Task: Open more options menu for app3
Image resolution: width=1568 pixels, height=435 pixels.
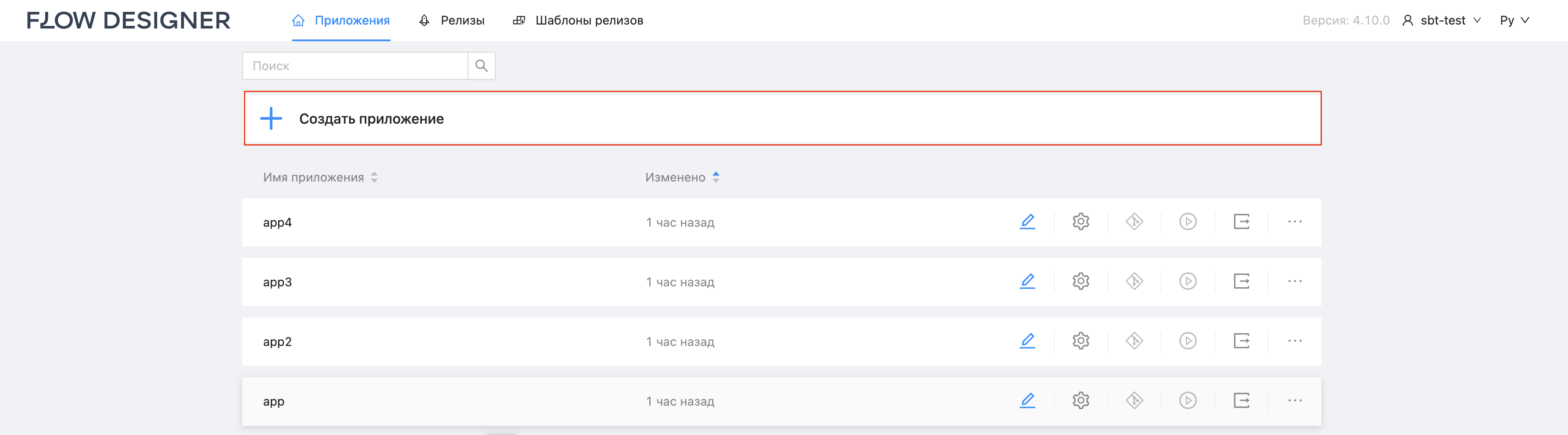Action: click(1295, 281)
